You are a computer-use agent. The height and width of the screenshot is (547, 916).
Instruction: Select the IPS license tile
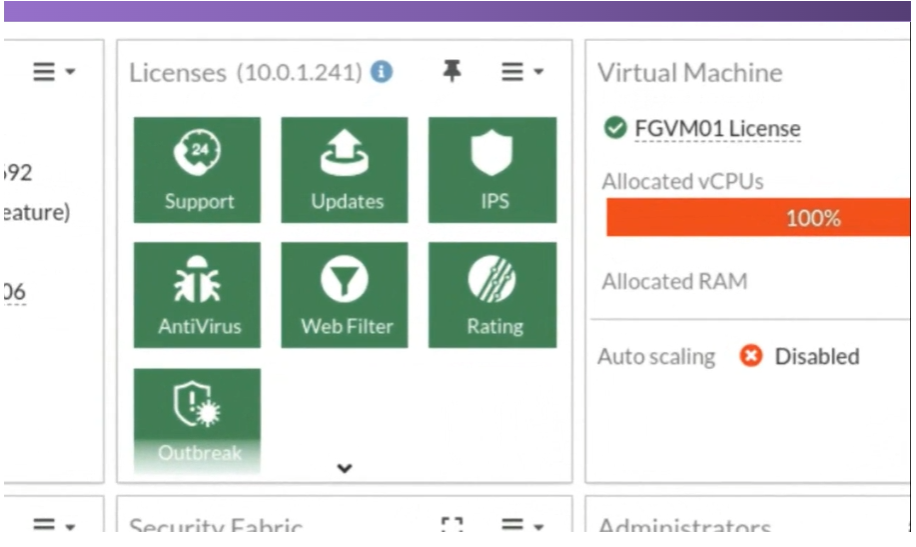coord(492,170)
